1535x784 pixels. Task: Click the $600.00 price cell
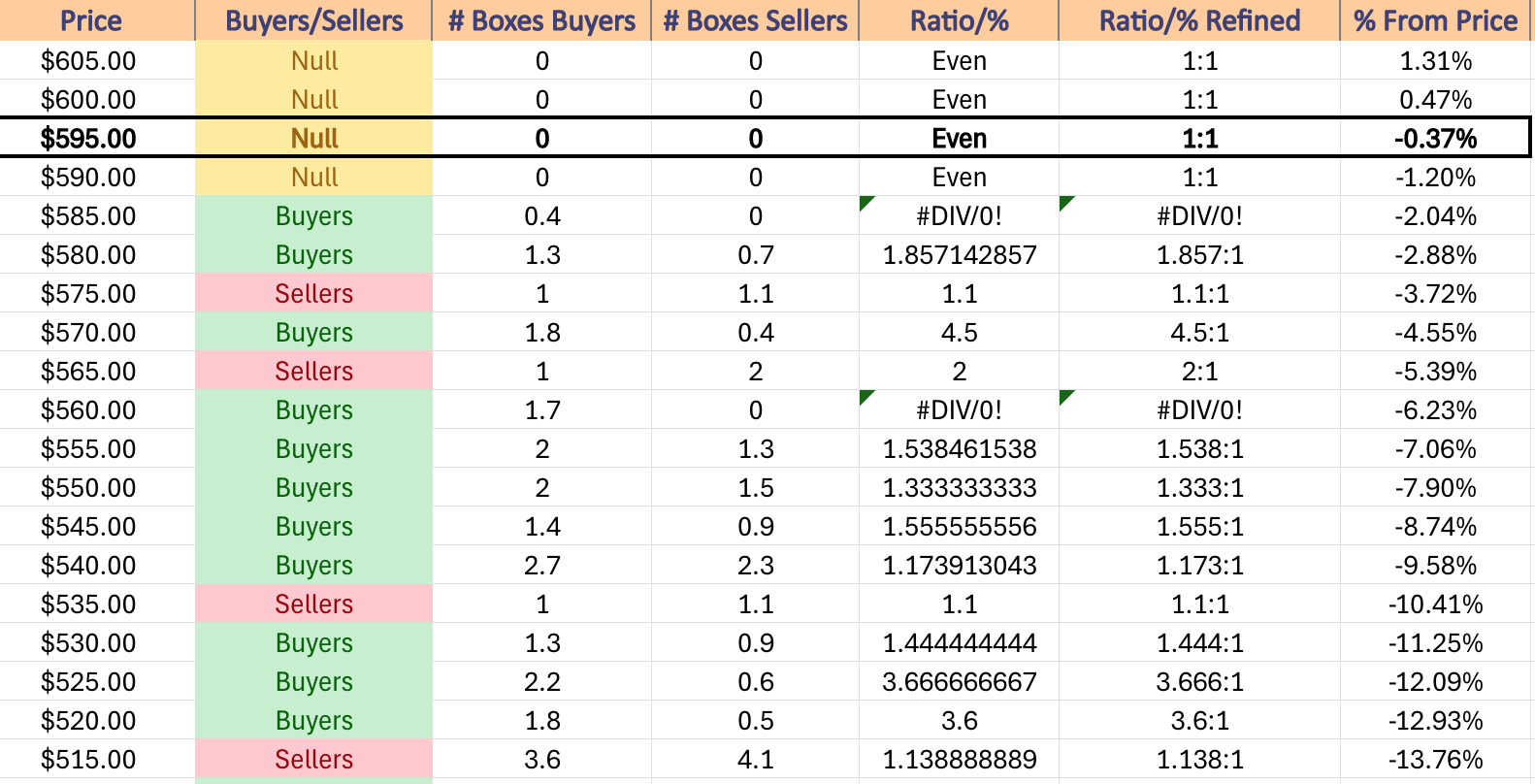tap(97, 99)
